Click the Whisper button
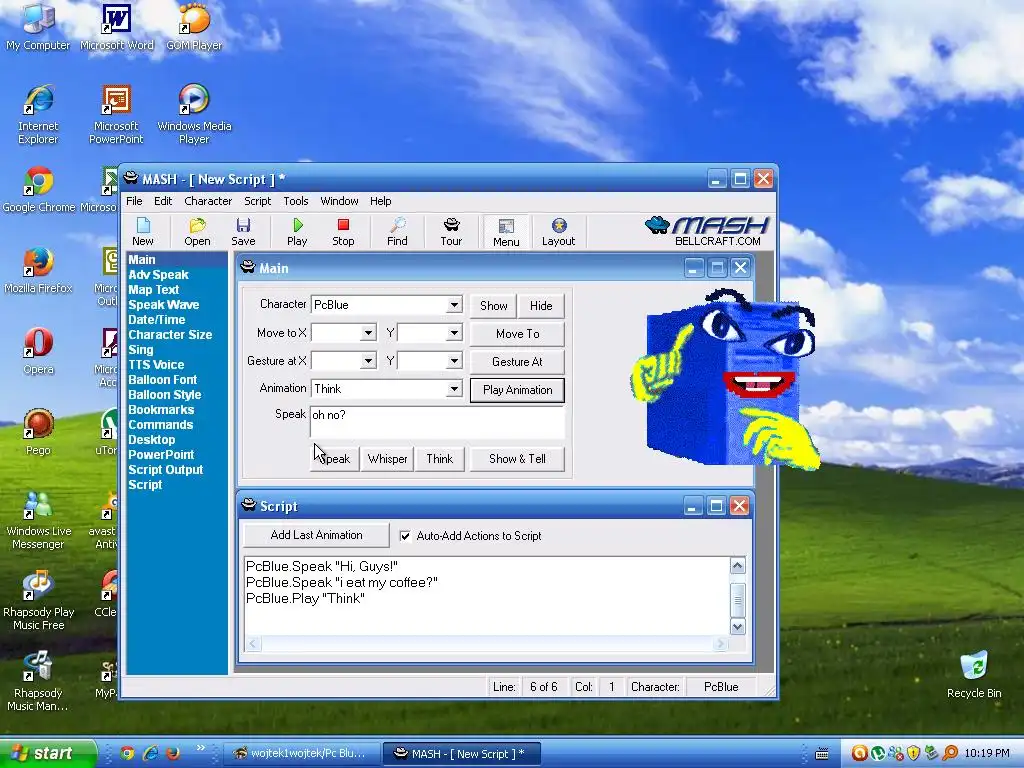This screenshot has width=1024, height=768. [x=387, y=459]
